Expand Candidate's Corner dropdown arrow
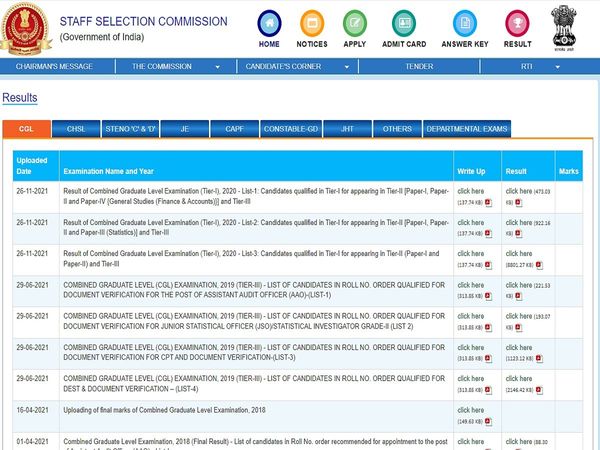The height and width of the screenshot is (450, 600). [347, 67]
